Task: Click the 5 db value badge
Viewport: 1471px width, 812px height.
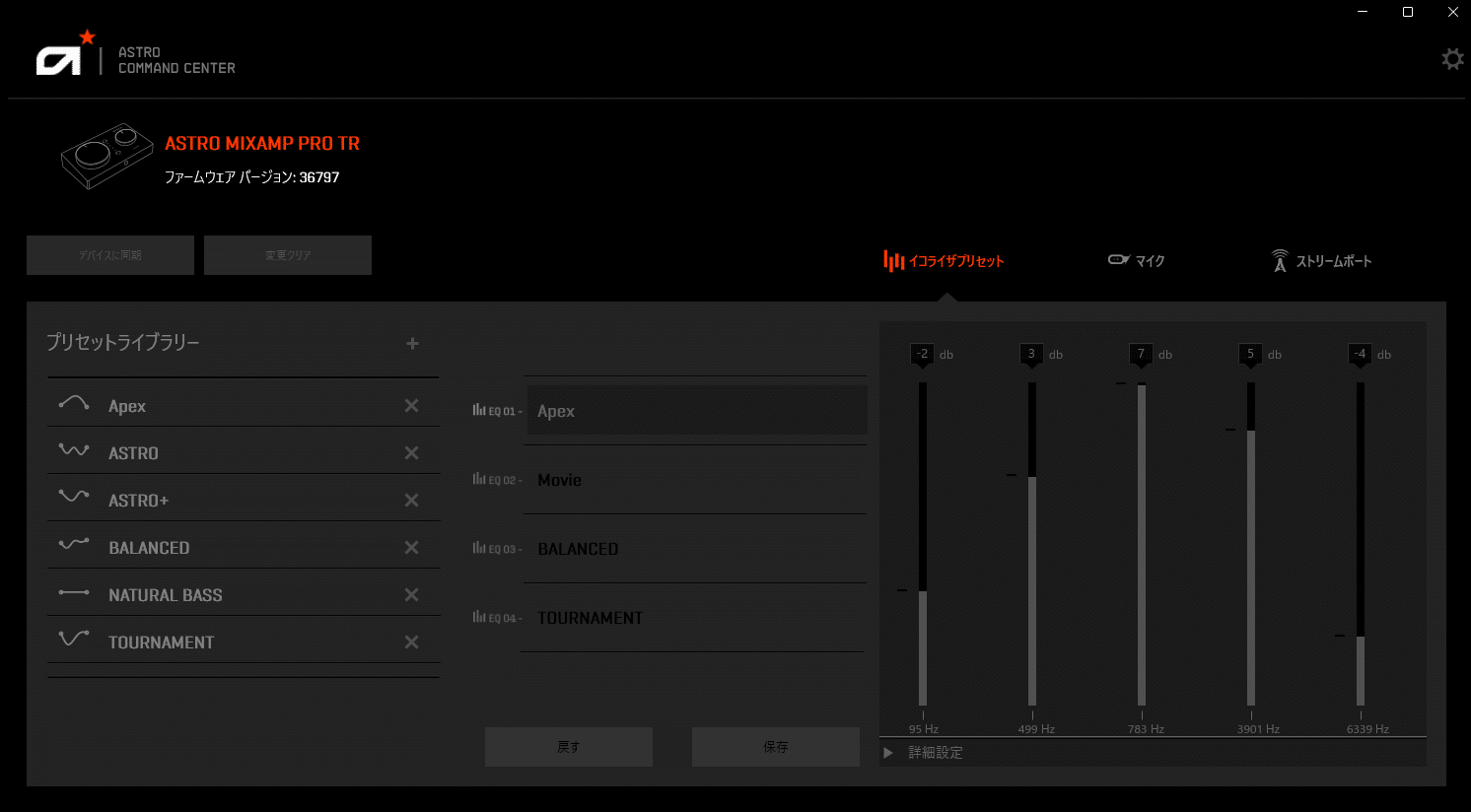Action: click(1250, 354)
